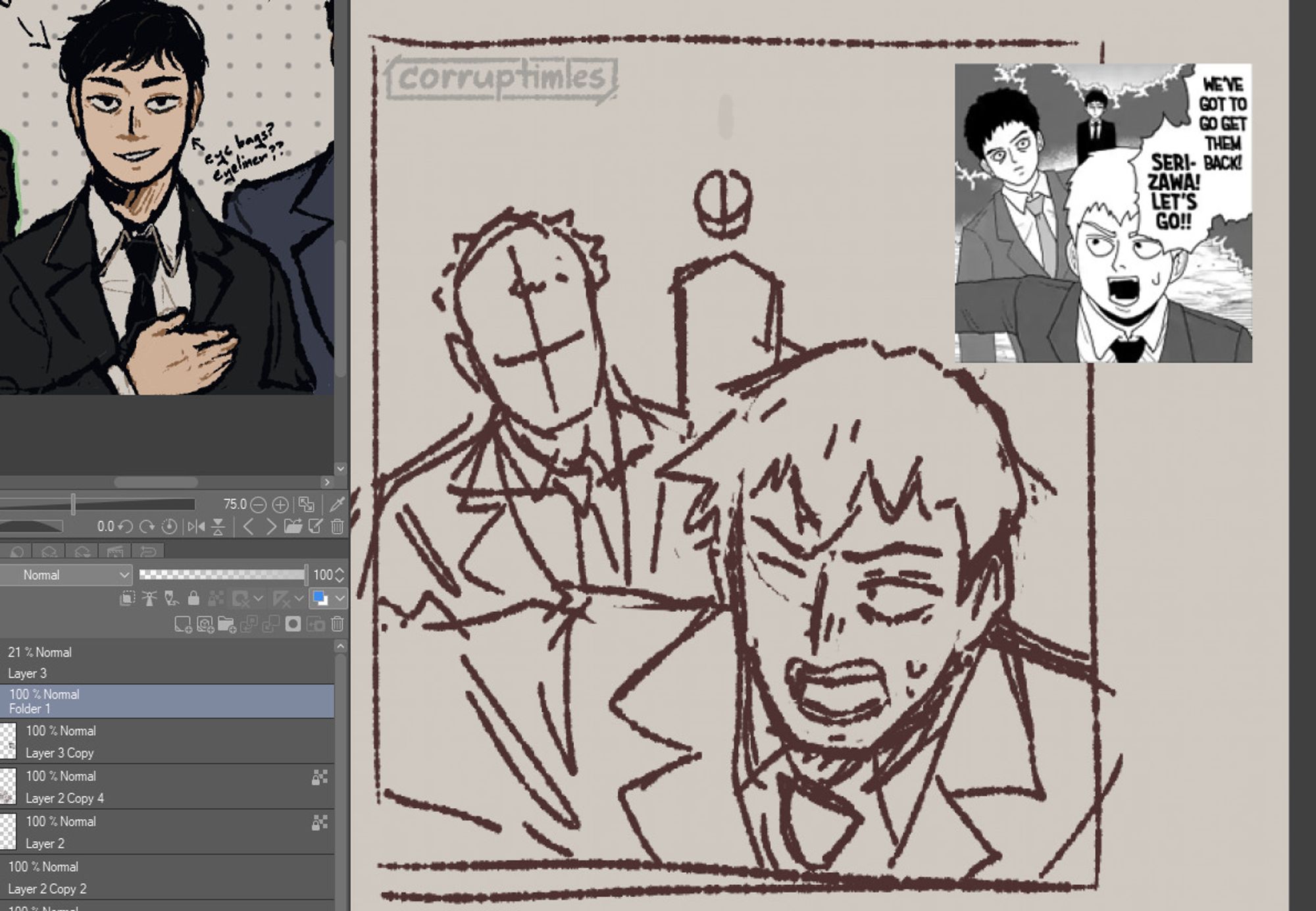This screenshot has height=911, width=1316.
Task: Flip Sub View image horizontally
Action: point(196,527)
